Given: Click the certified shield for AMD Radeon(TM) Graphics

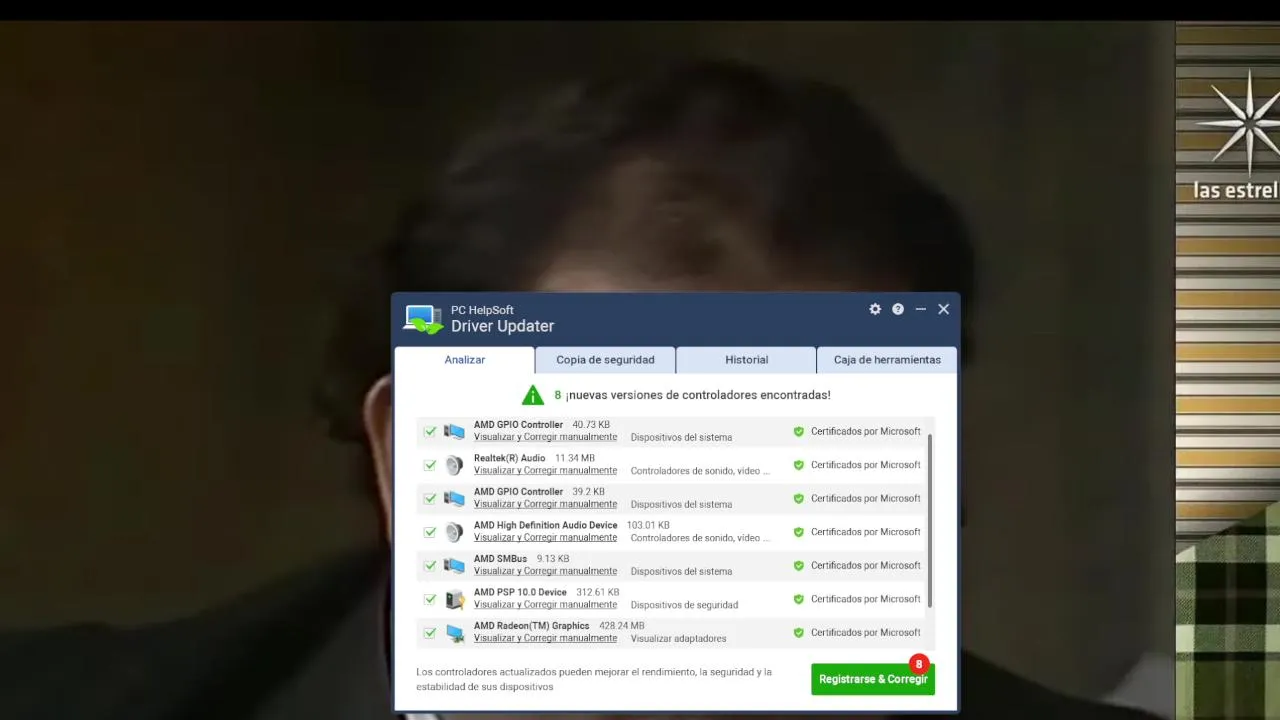Looking at the screenshot, I should point(799,633).
